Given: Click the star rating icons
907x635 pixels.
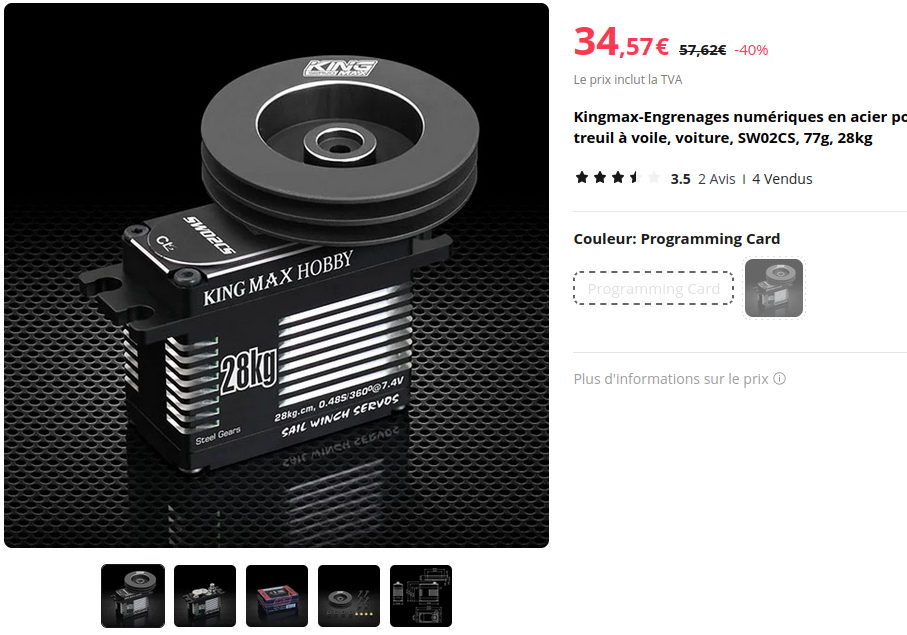Looking at the screenshot, I should pos(617,178).
